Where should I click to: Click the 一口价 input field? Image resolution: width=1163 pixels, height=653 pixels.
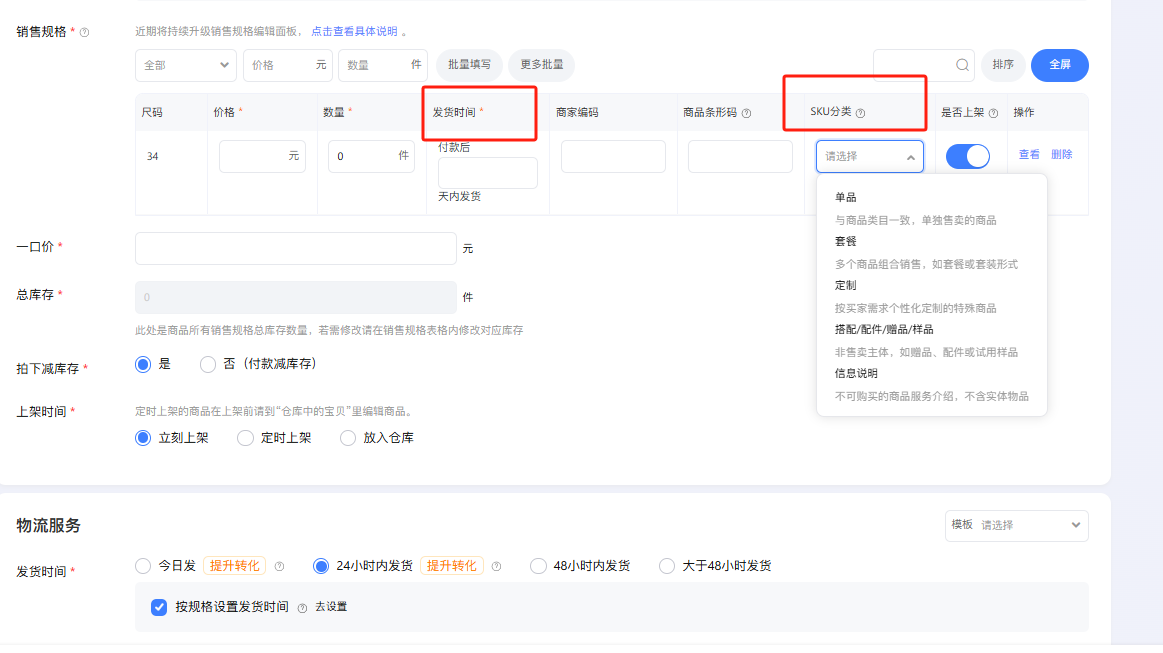296,249
